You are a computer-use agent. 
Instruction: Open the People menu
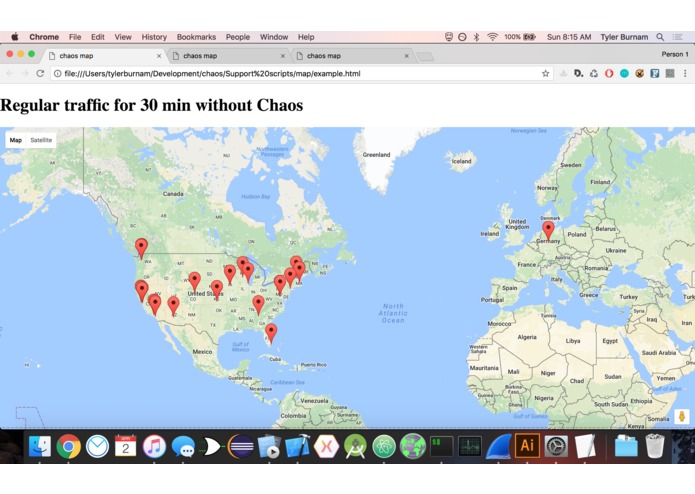238,37
